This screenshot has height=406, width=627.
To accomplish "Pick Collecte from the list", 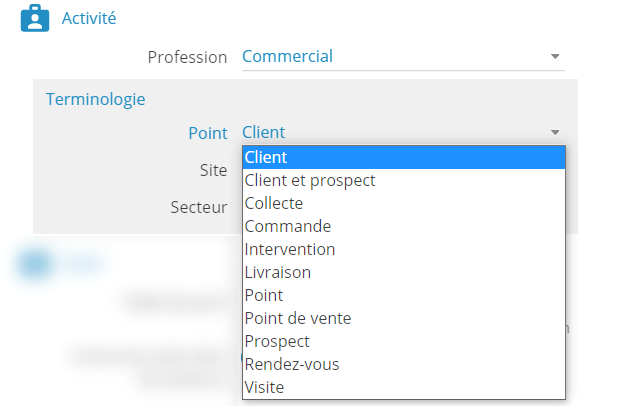I will (x=404, y=203).
